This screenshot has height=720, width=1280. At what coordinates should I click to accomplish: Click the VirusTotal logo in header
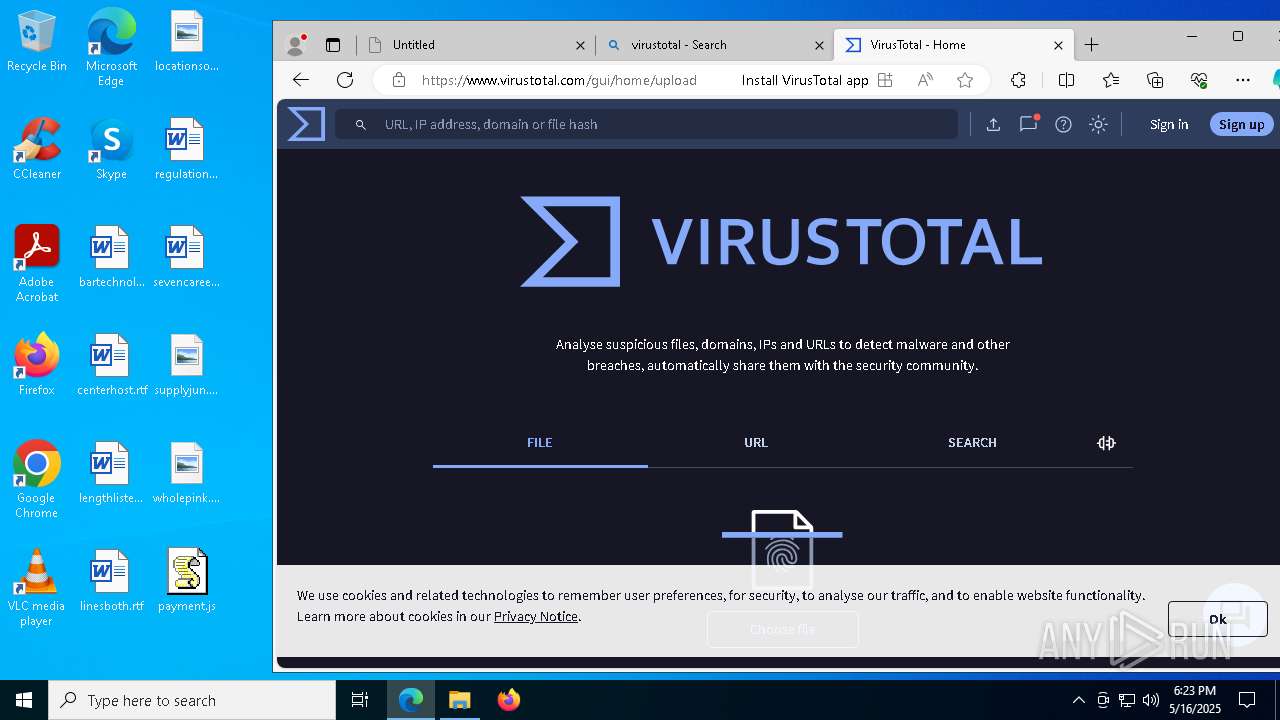pos(306,124)
